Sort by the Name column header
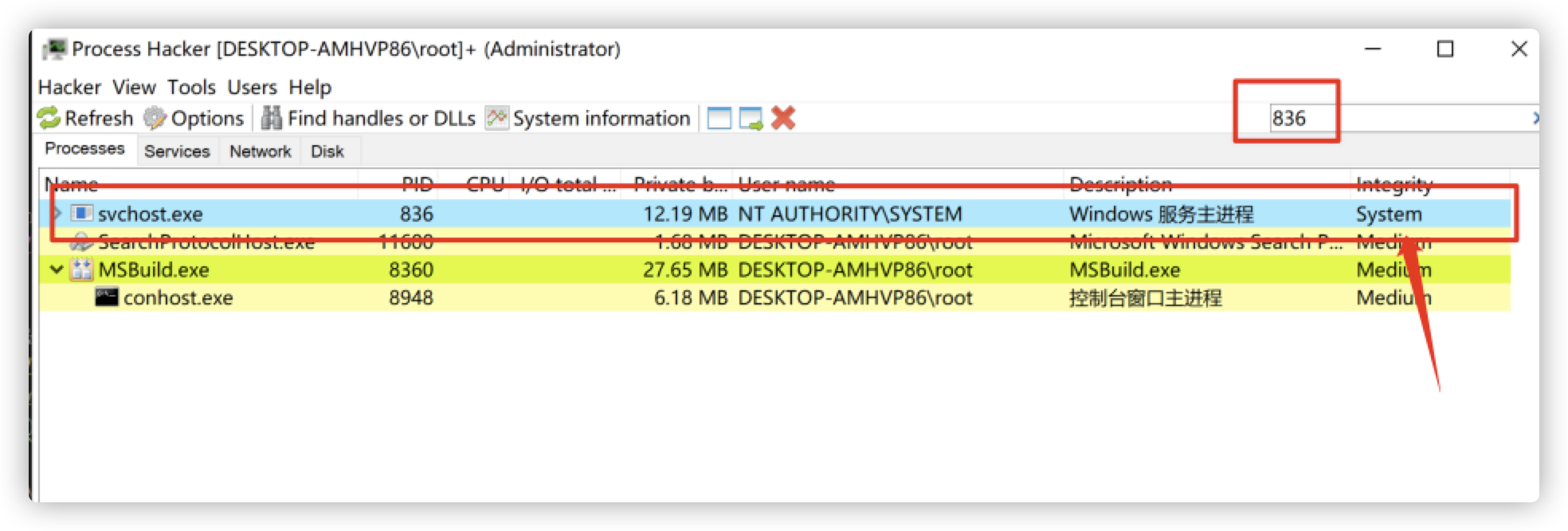 [x=199, y=184]
